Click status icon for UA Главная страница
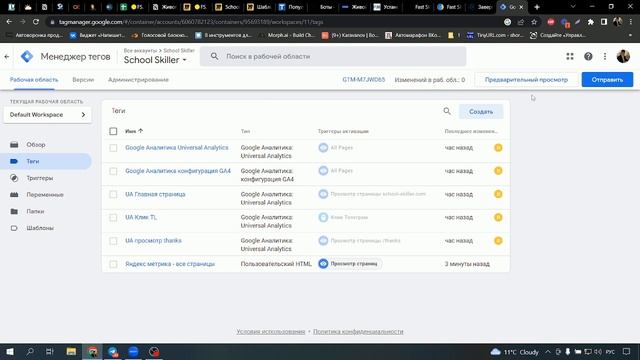 click(x=498, y=194)
